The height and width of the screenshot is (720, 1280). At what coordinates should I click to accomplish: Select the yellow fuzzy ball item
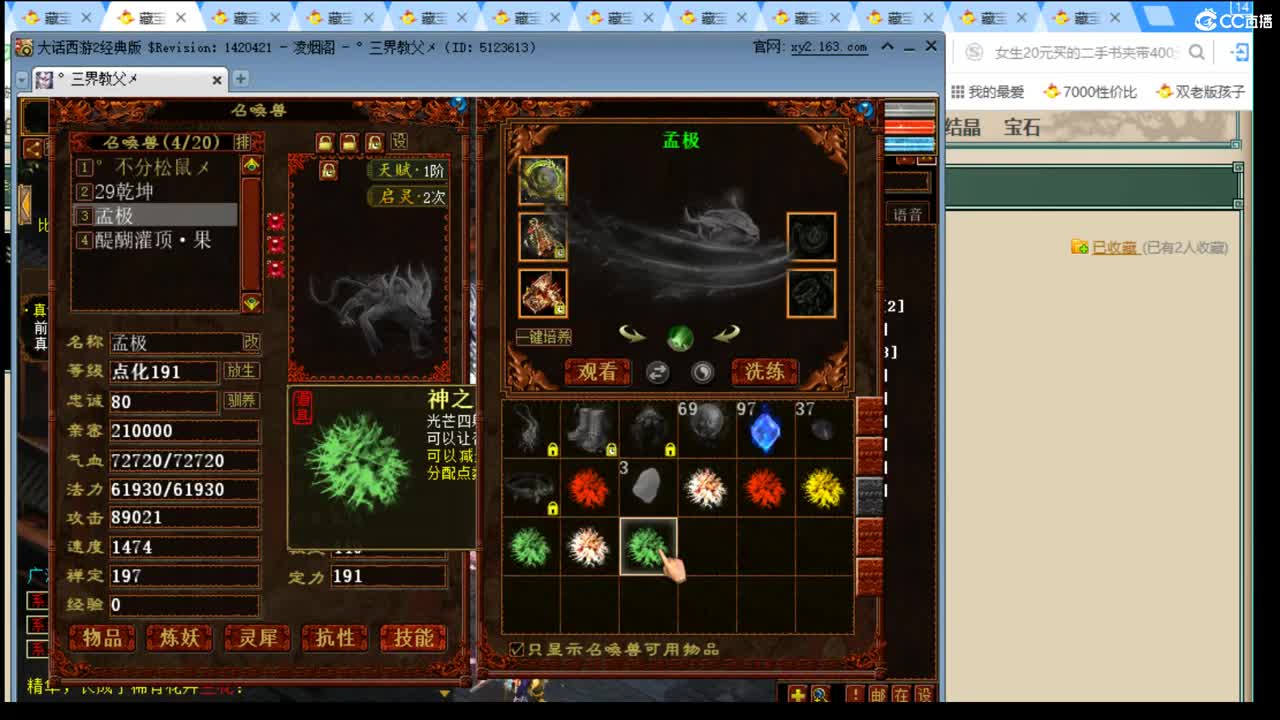point(824,488)
